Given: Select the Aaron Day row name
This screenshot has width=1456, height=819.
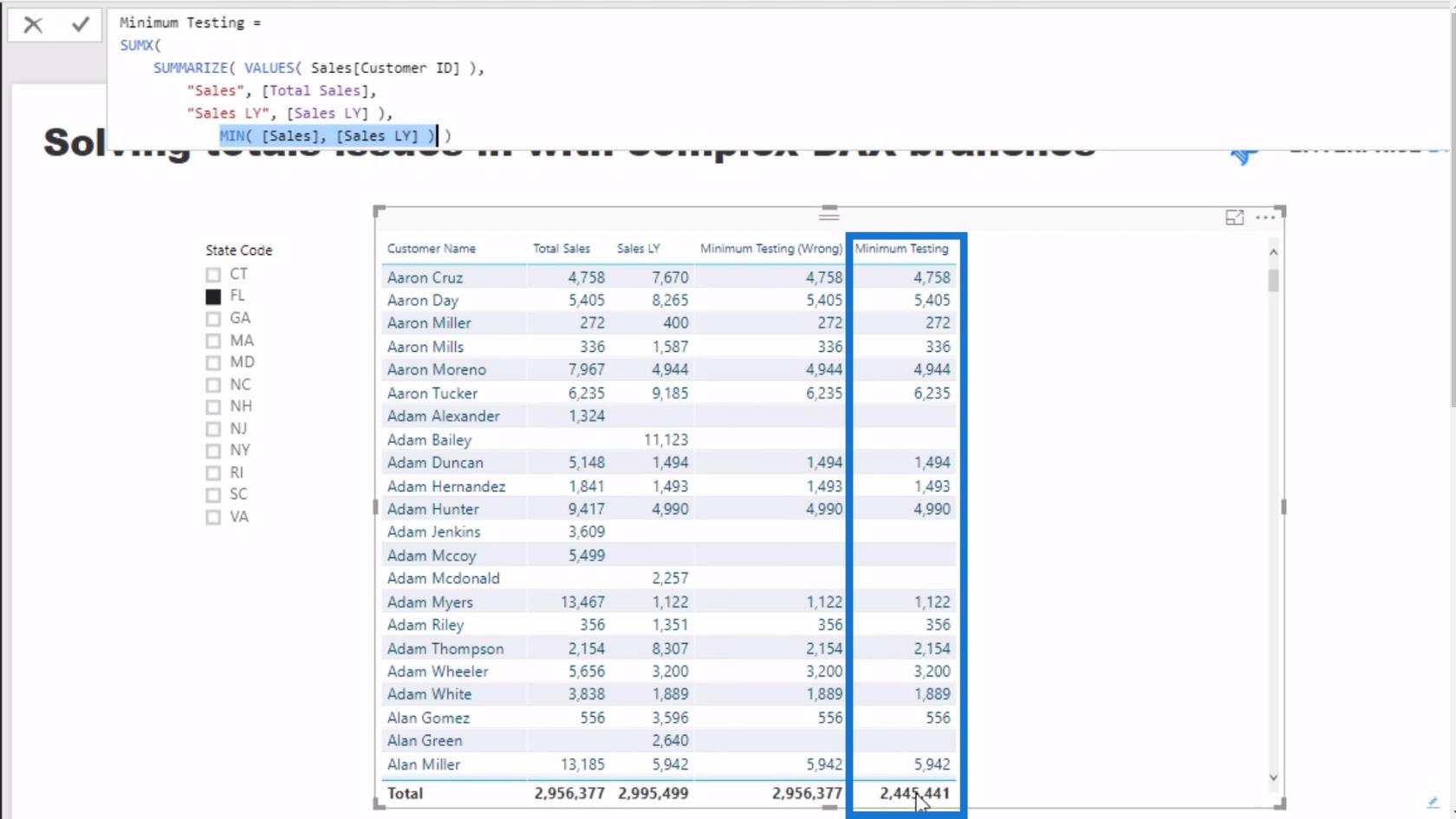Looking at the screenshot, I should (422, 300).
